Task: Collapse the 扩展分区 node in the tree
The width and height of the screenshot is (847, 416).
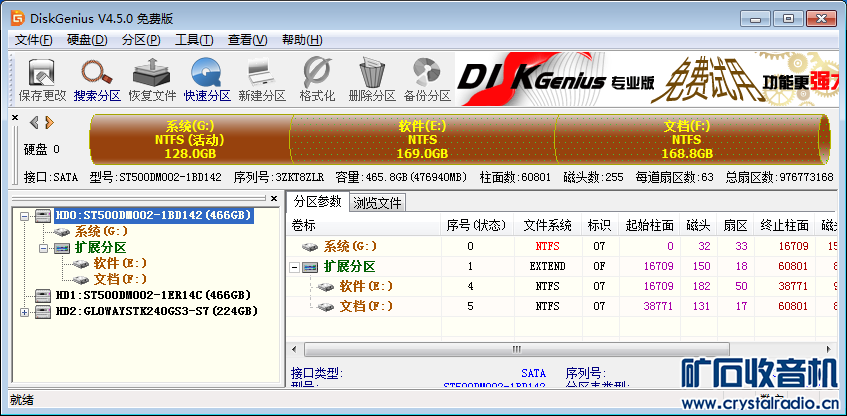Action: tap(43, 248)
